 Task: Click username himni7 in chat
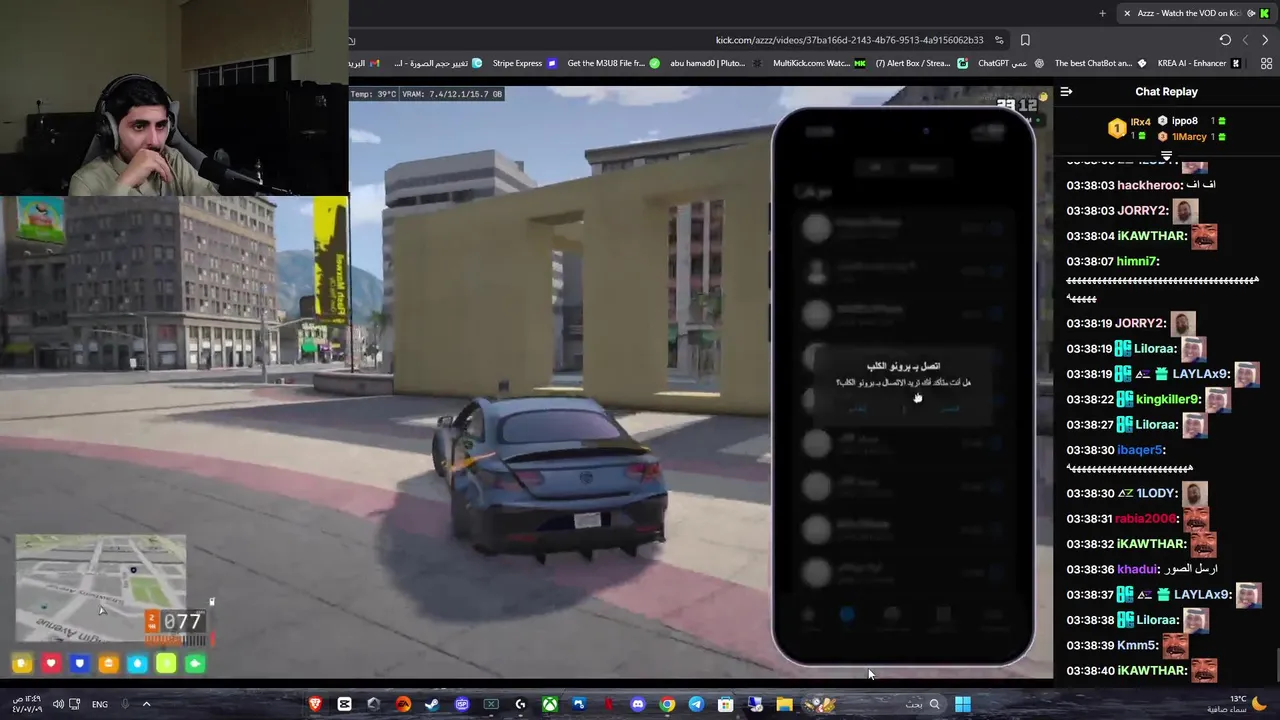[1136, 261]
